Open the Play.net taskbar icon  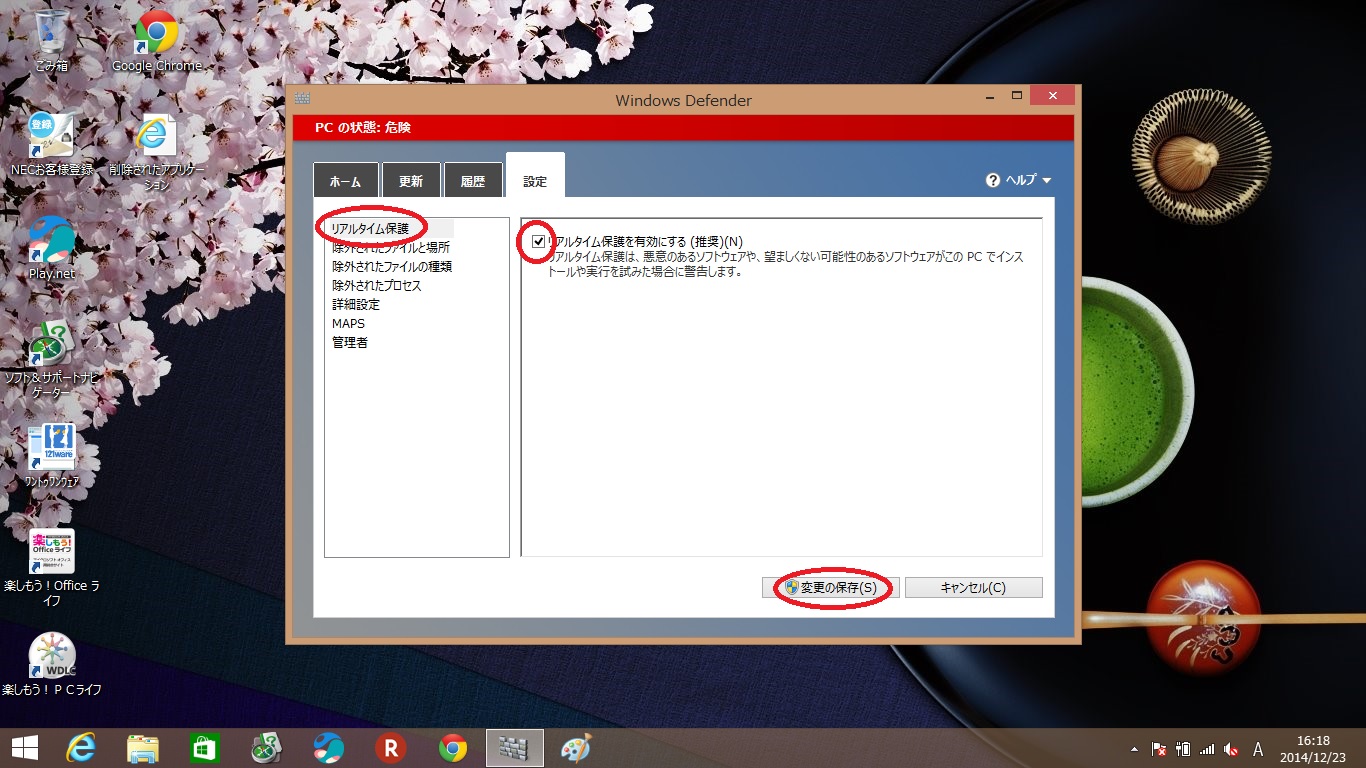[x=329, y=748]
